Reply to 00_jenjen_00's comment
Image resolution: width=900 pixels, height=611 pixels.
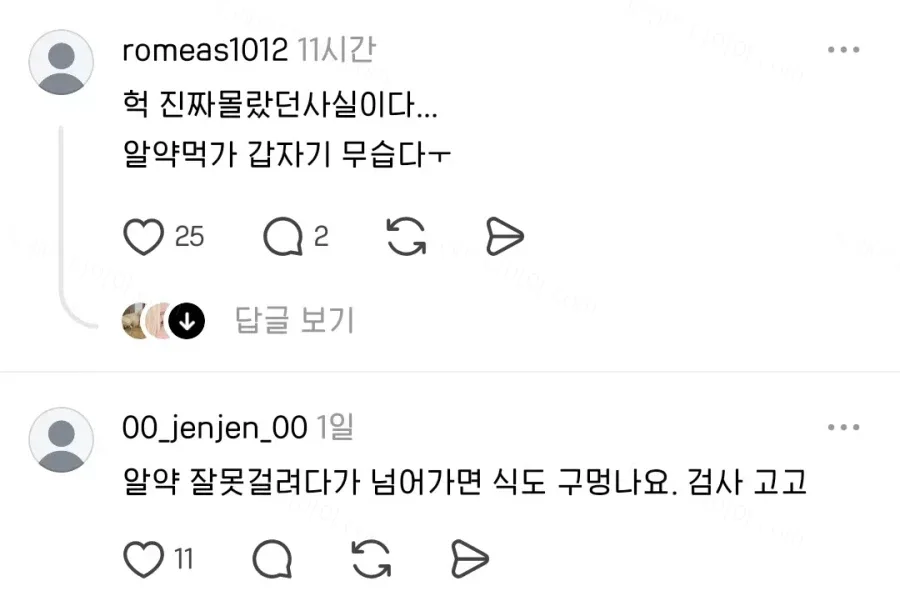(272, 559)
